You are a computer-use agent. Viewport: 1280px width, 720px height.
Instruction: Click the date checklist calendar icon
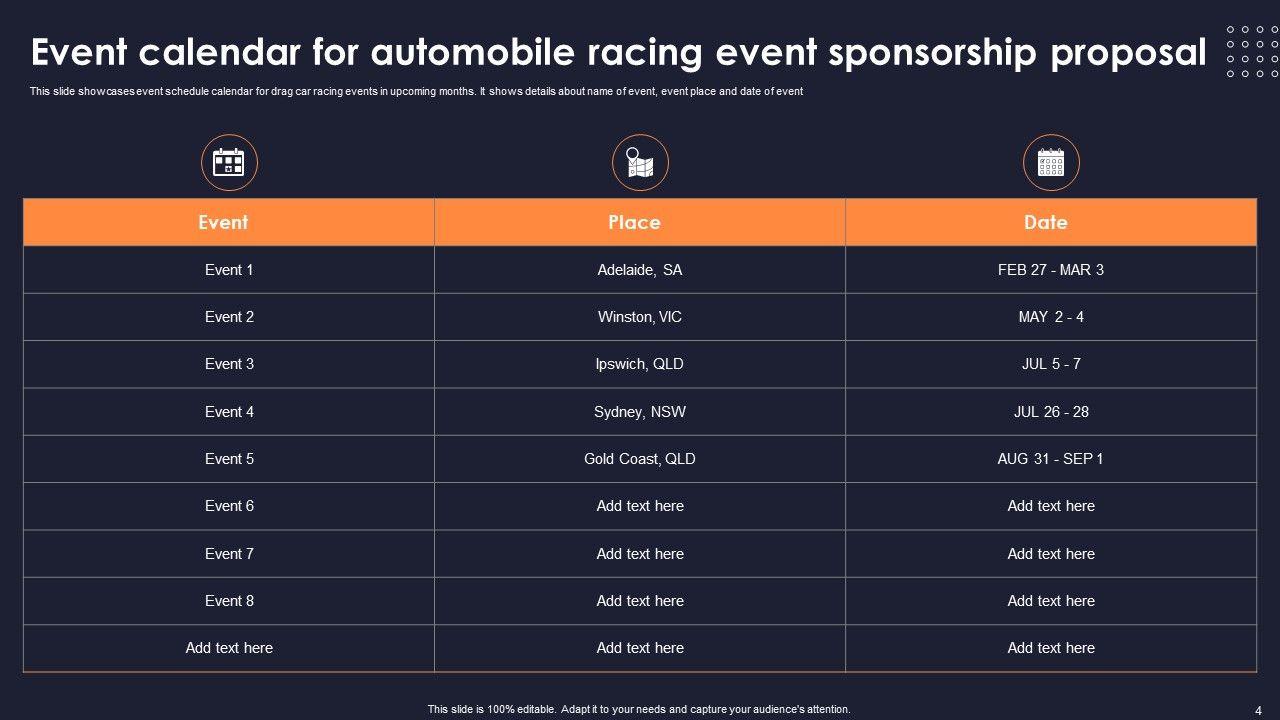point(1051,162)
